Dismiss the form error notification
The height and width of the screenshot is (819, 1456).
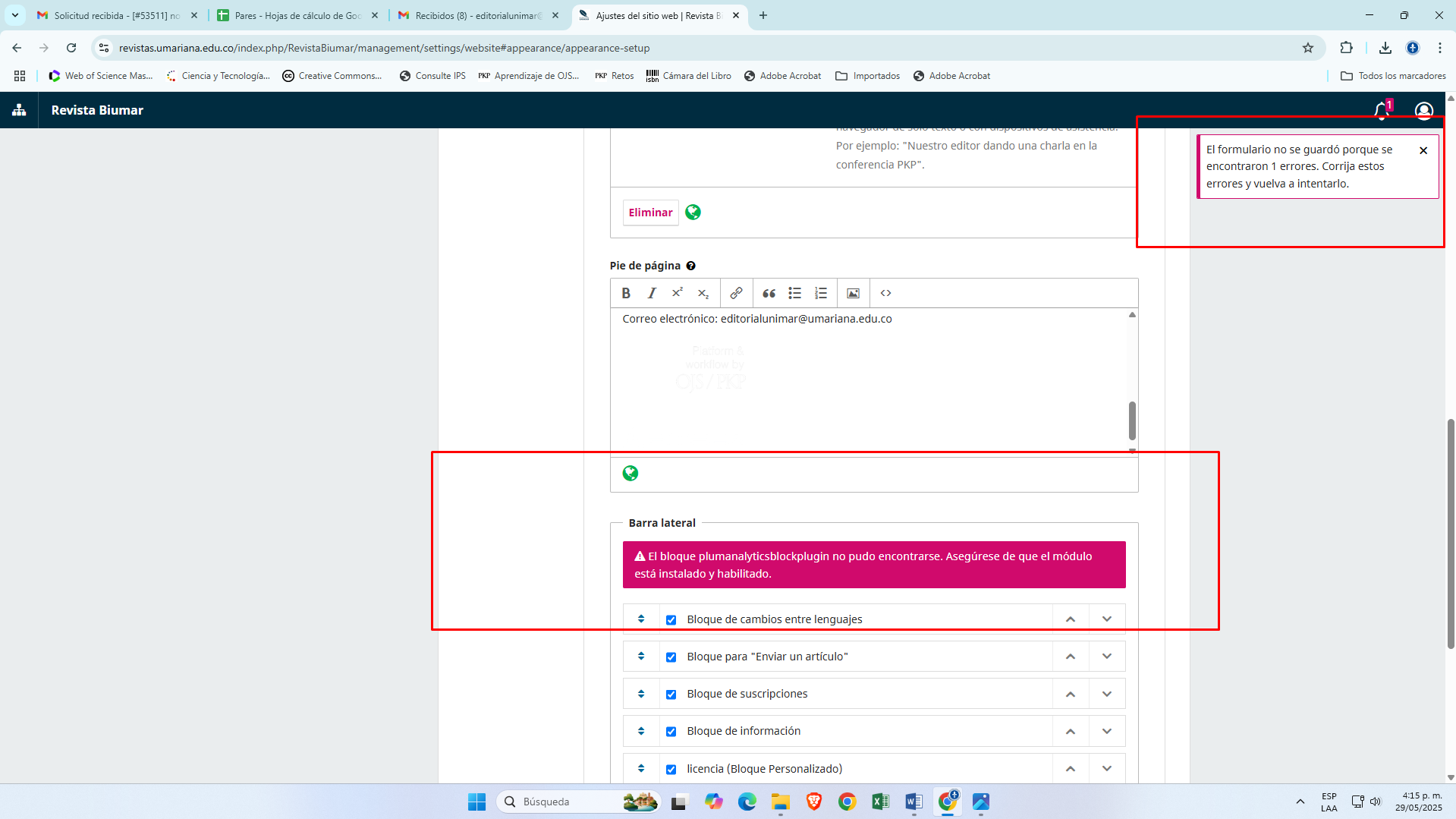1423,150
